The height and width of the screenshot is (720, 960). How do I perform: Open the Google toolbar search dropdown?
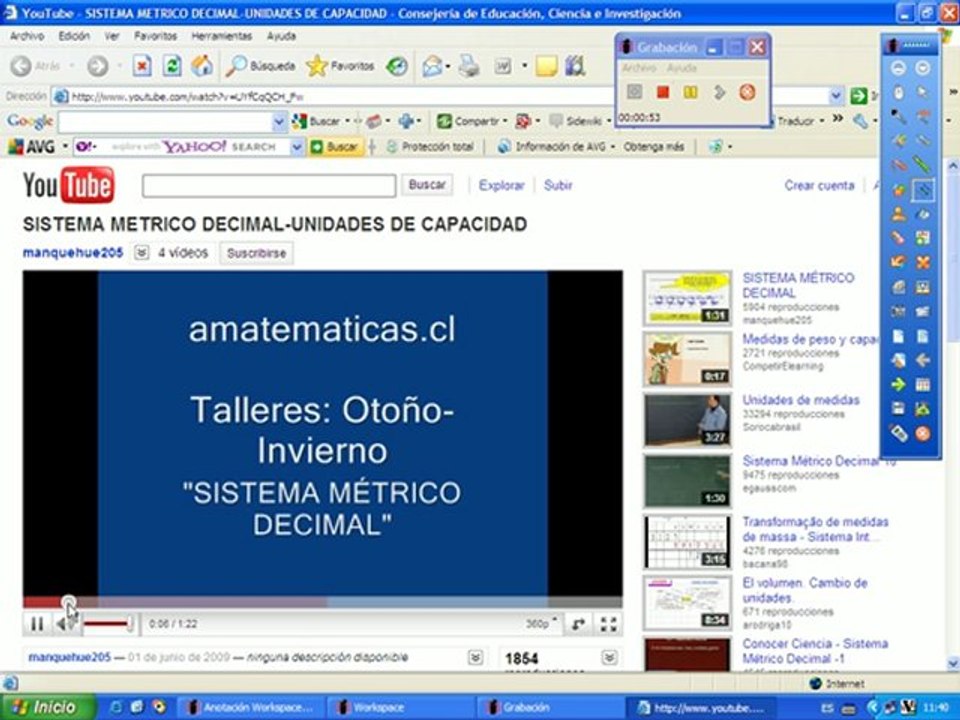[279, 122]
